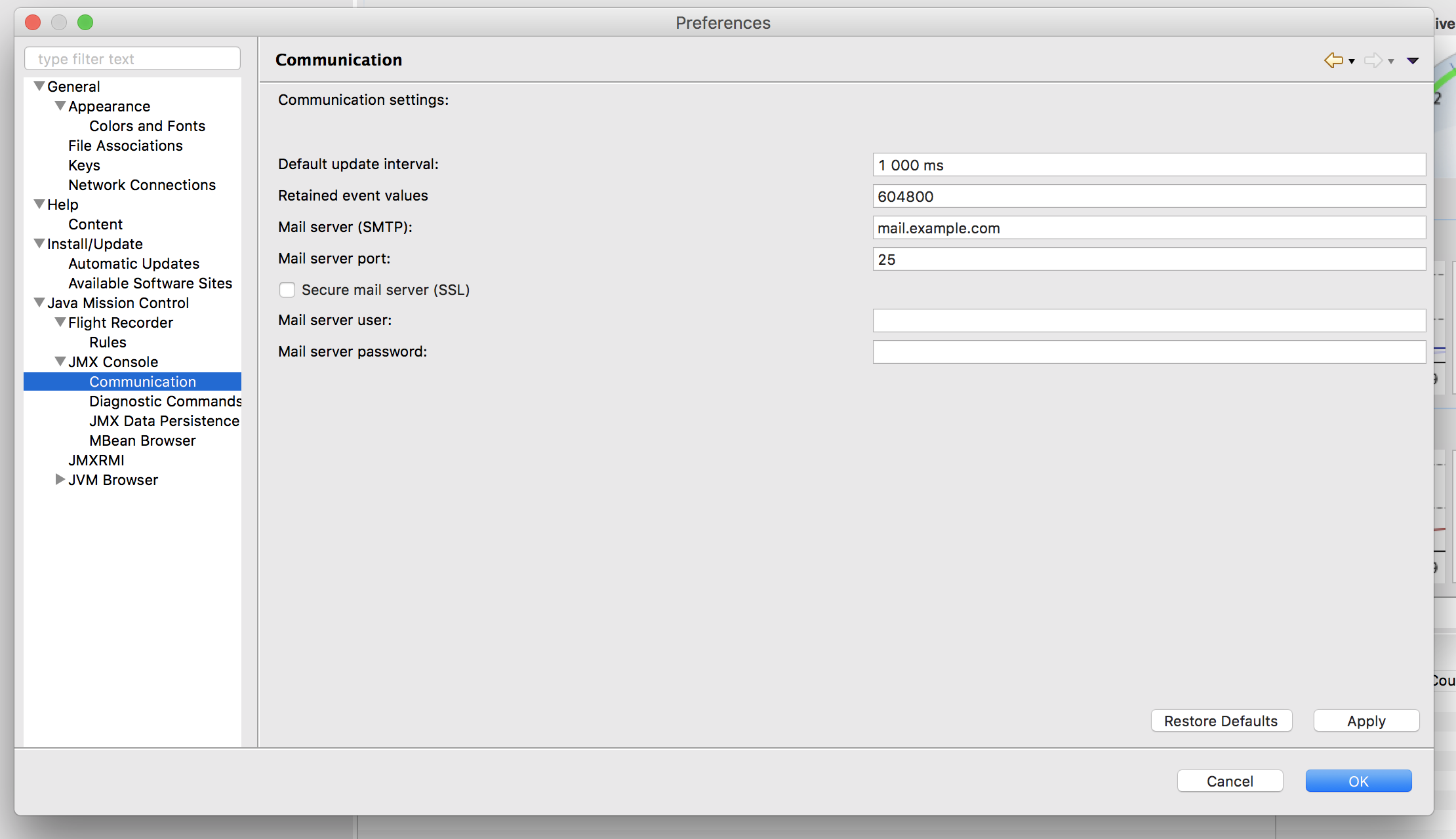The image size is (1456, 839).
Task: Open MBean Browser preferences
Action: click(142, 440)
